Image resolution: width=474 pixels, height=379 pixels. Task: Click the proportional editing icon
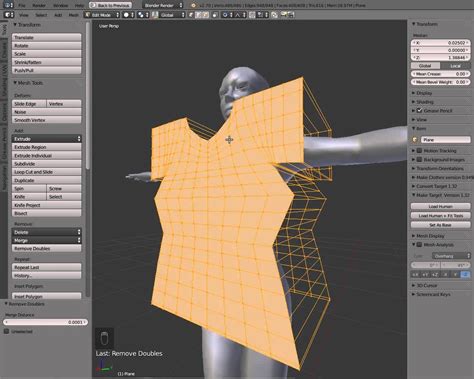pos(227,15)
